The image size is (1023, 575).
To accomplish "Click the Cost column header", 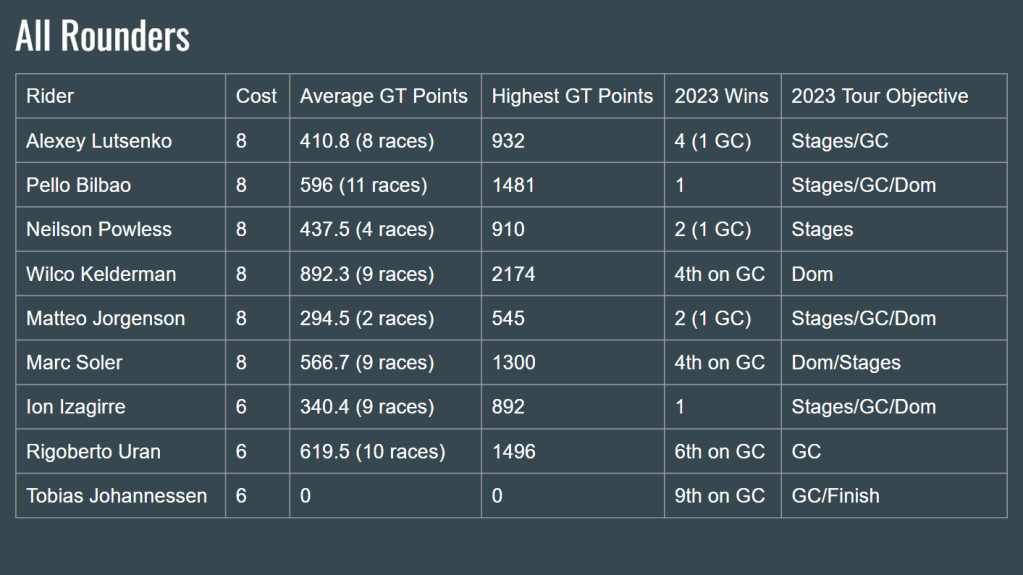I will click(x=256, y=96).
